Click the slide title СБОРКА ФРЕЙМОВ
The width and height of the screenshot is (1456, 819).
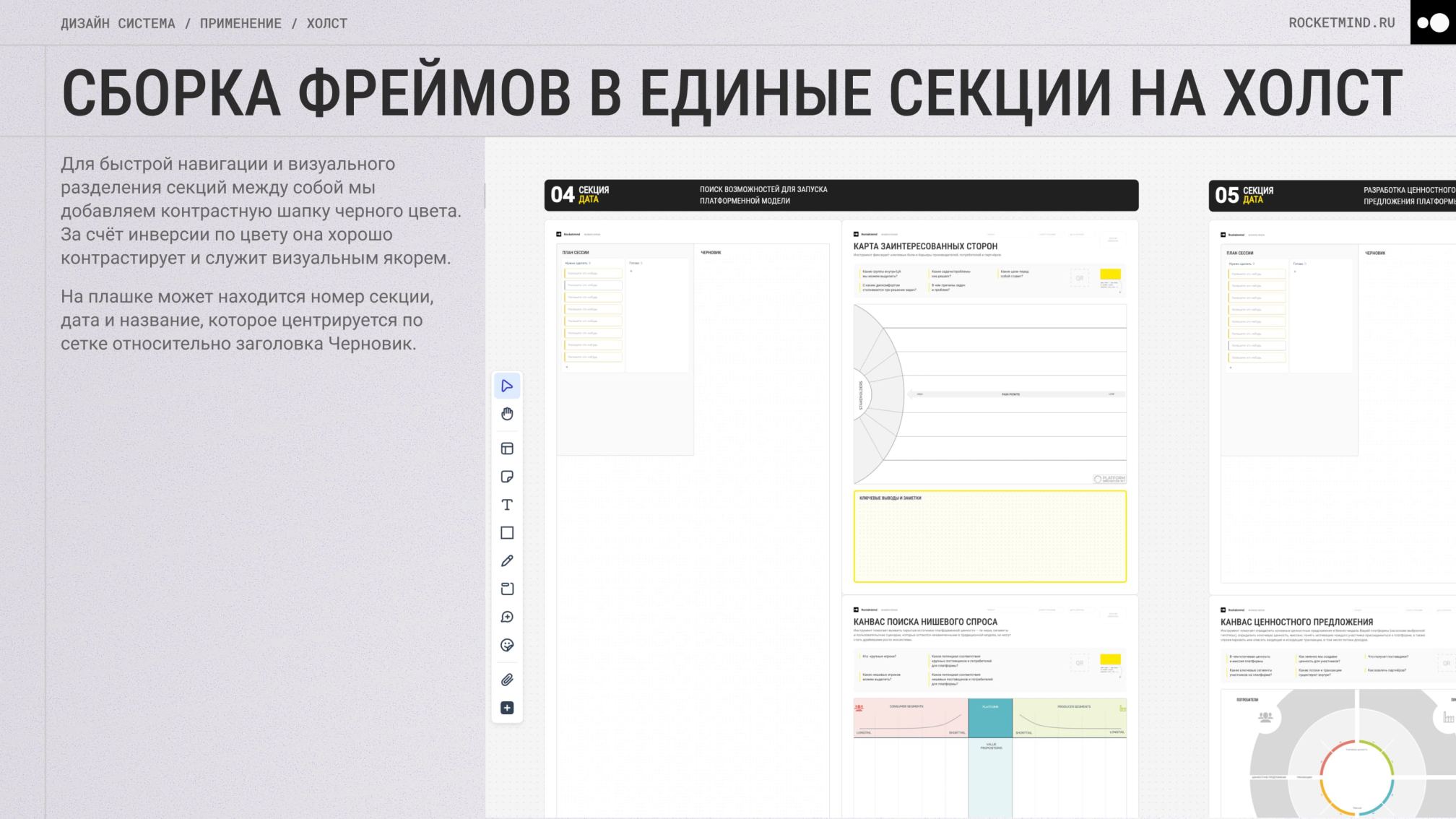[732, 93]
